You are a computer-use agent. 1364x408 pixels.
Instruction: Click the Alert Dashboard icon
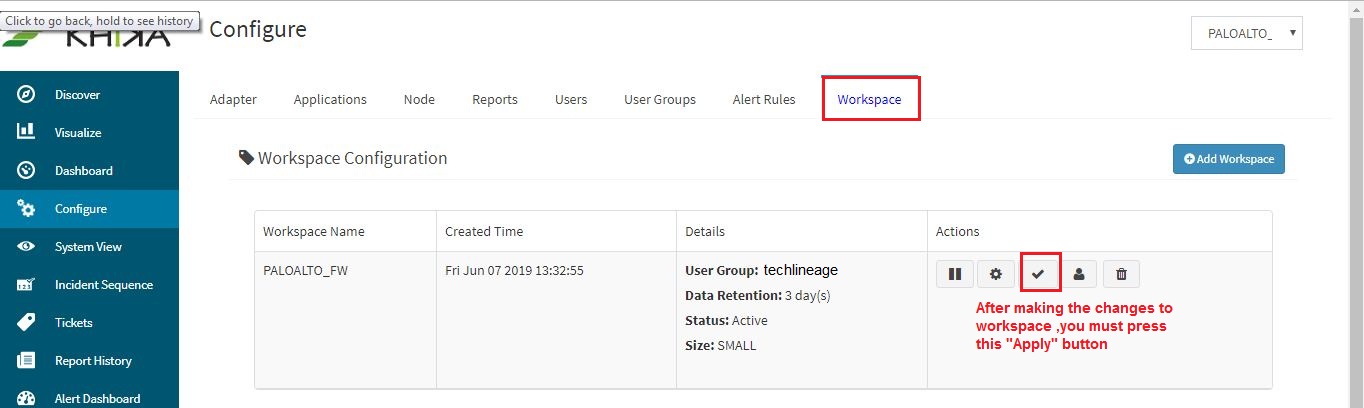(x=27, y=398)
